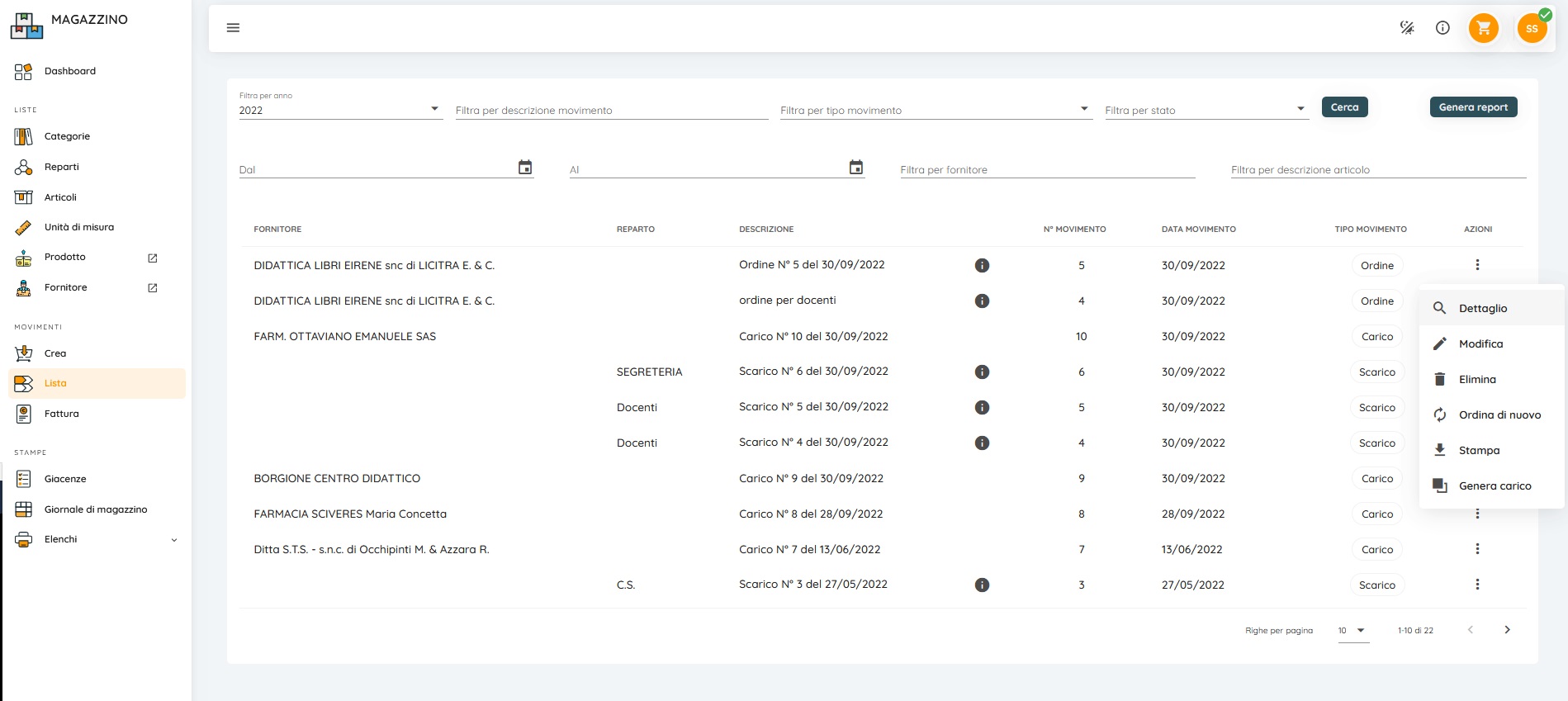The width and height of the screenshot is (1568, 701).
Task: Open Filtra per stato dropdown
Action: click(1300, 109)
